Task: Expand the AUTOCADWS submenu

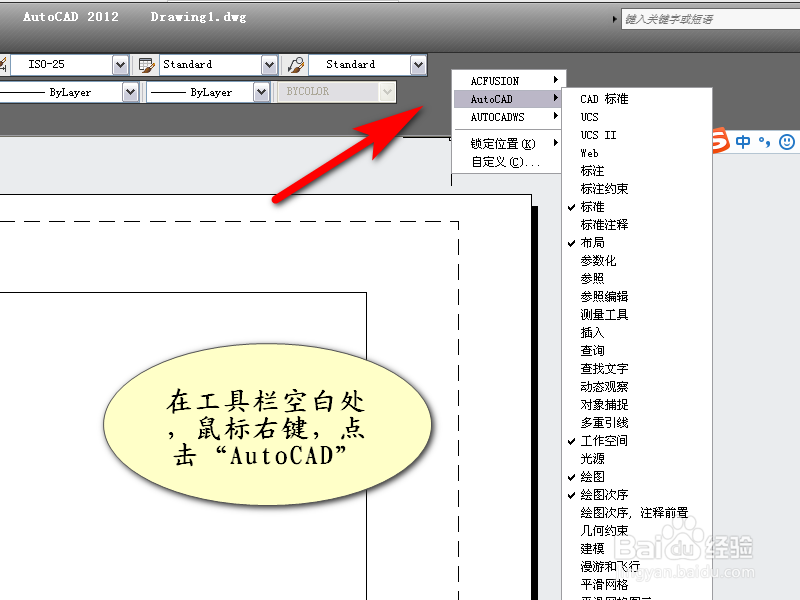Action: (508, 117)
